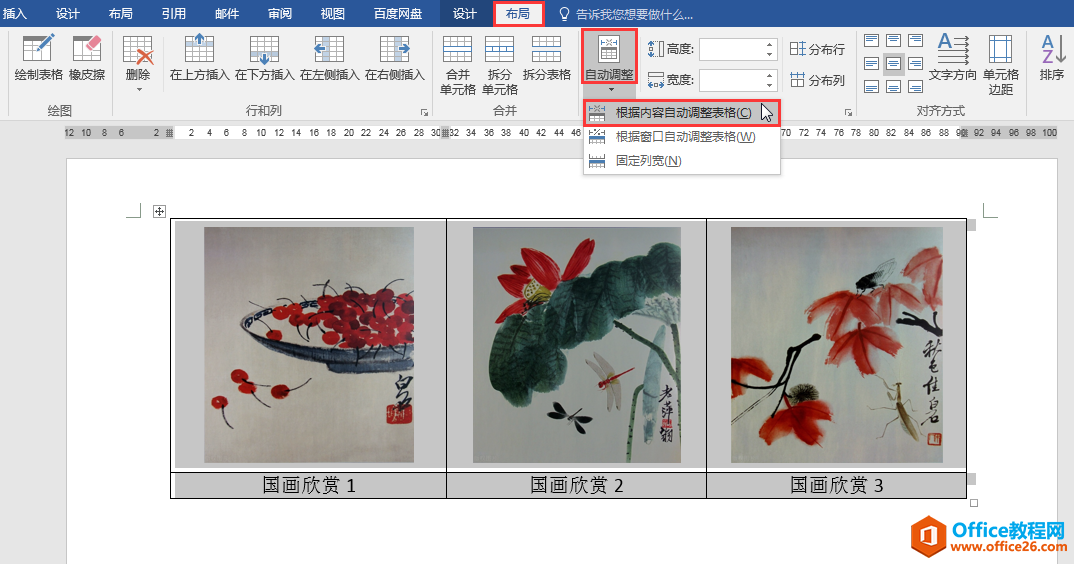Align cell text center left
1074x564 pixels.
(871, 64)
